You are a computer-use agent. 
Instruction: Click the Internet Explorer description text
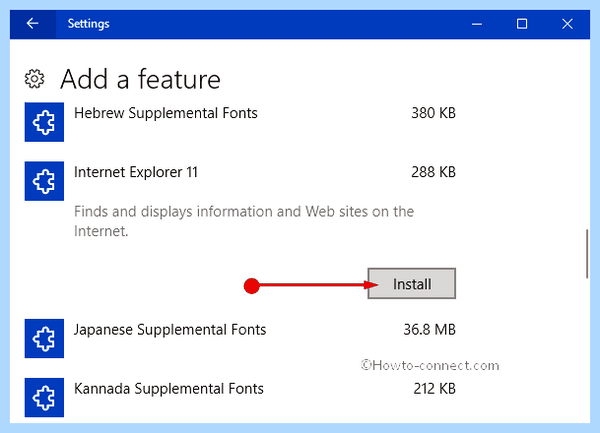pos(244,221)
